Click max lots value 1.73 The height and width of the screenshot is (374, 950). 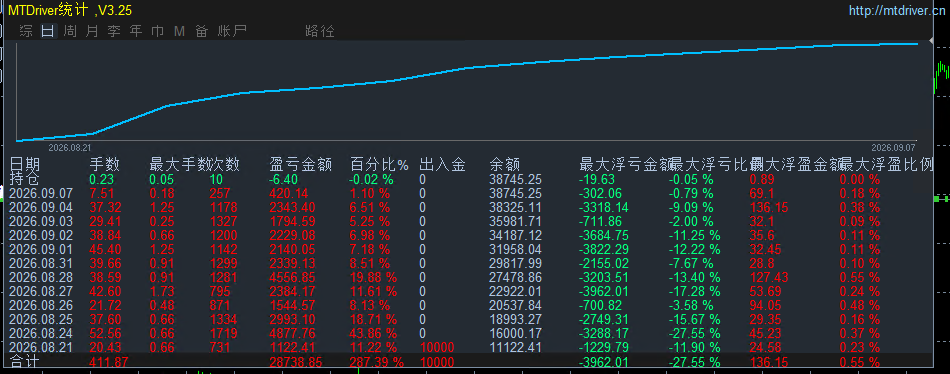click(162, 291)
